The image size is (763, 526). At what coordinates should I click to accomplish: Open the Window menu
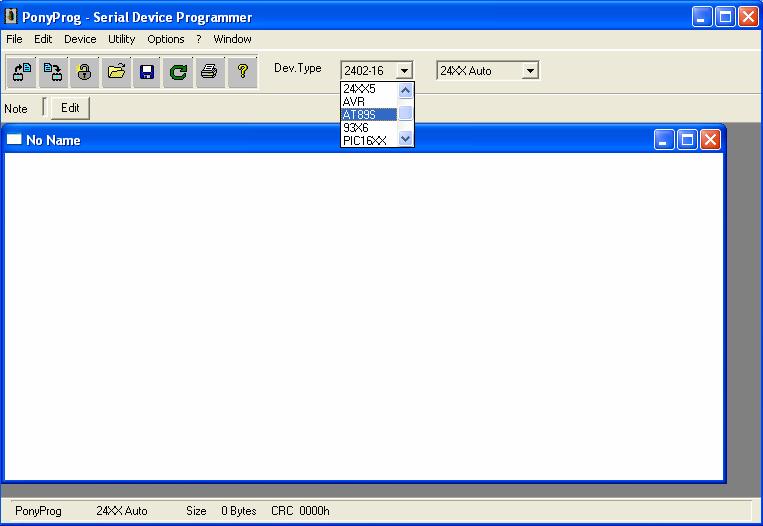click(x=232, y=39)
